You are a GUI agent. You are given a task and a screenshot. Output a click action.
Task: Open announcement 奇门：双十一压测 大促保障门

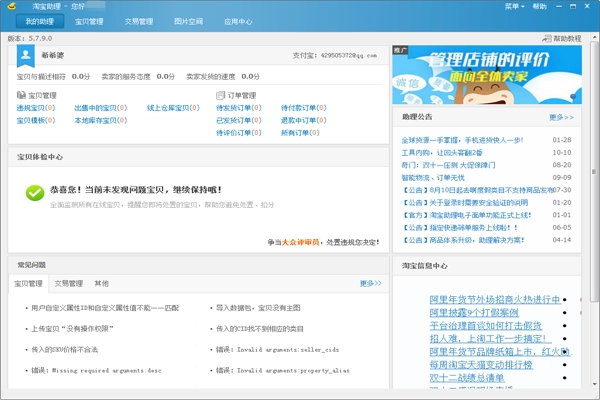(448, 165)
